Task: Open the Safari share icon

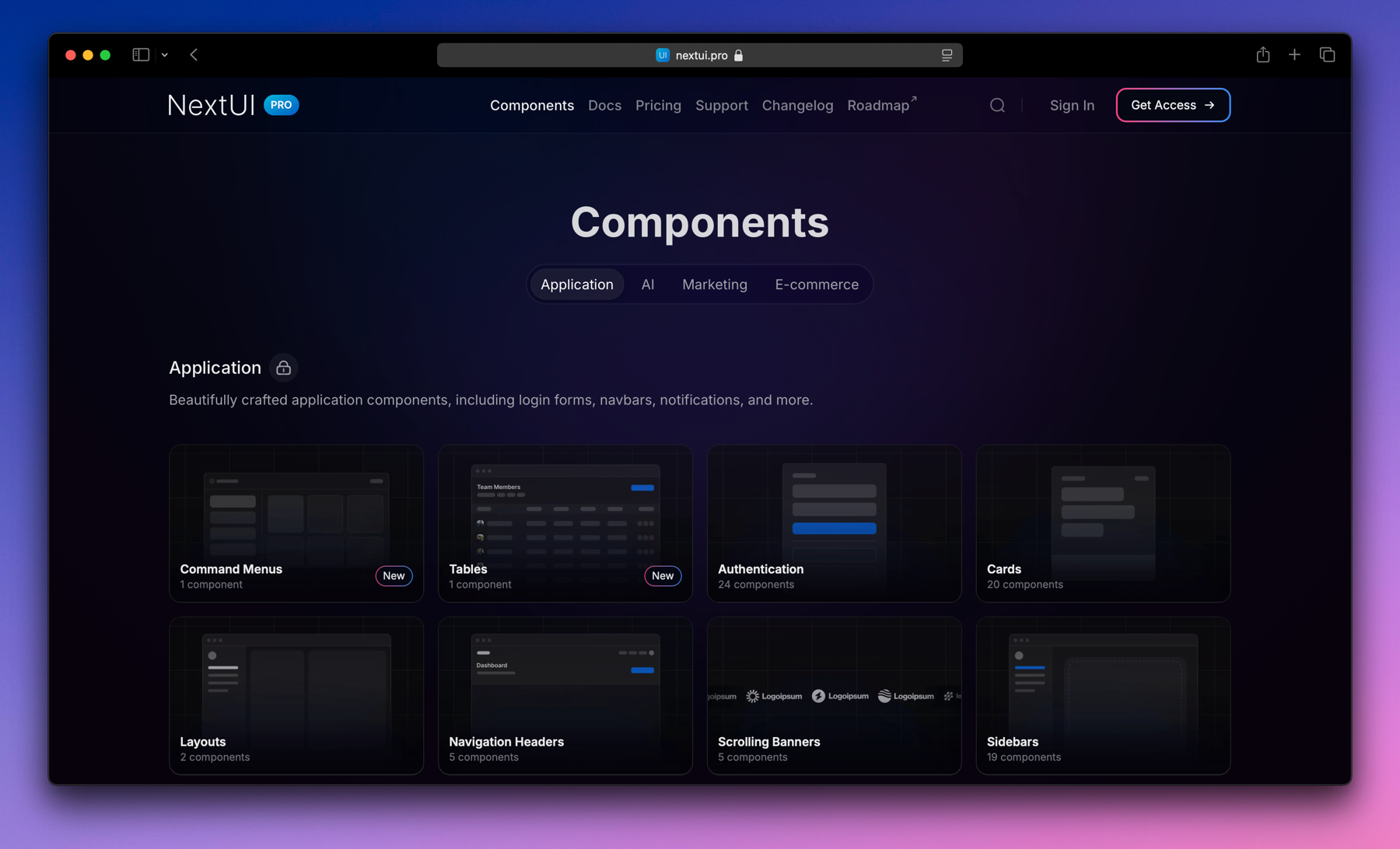Action: click(1263, 54)
